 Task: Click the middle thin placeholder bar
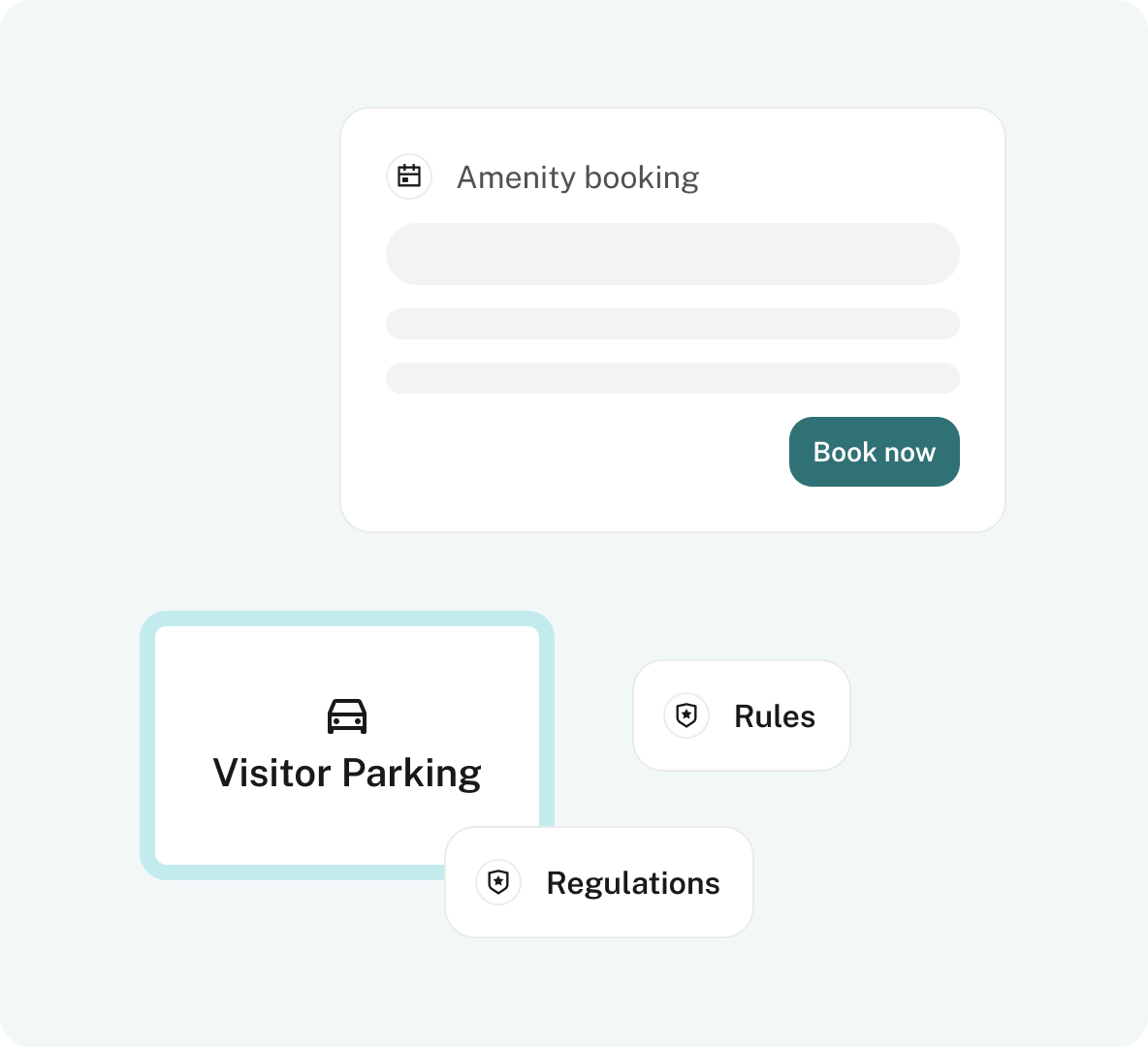(x=673, y=324)
